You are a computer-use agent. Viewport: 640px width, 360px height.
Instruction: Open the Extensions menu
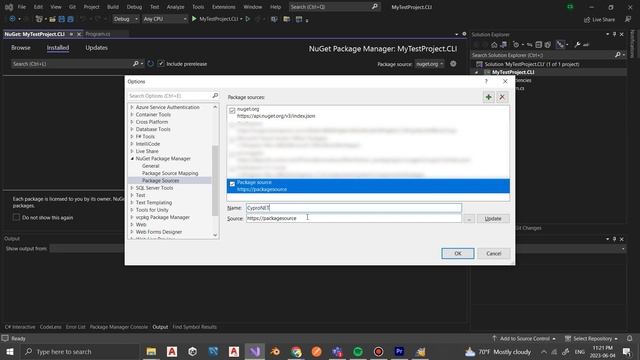pos(224,7)
